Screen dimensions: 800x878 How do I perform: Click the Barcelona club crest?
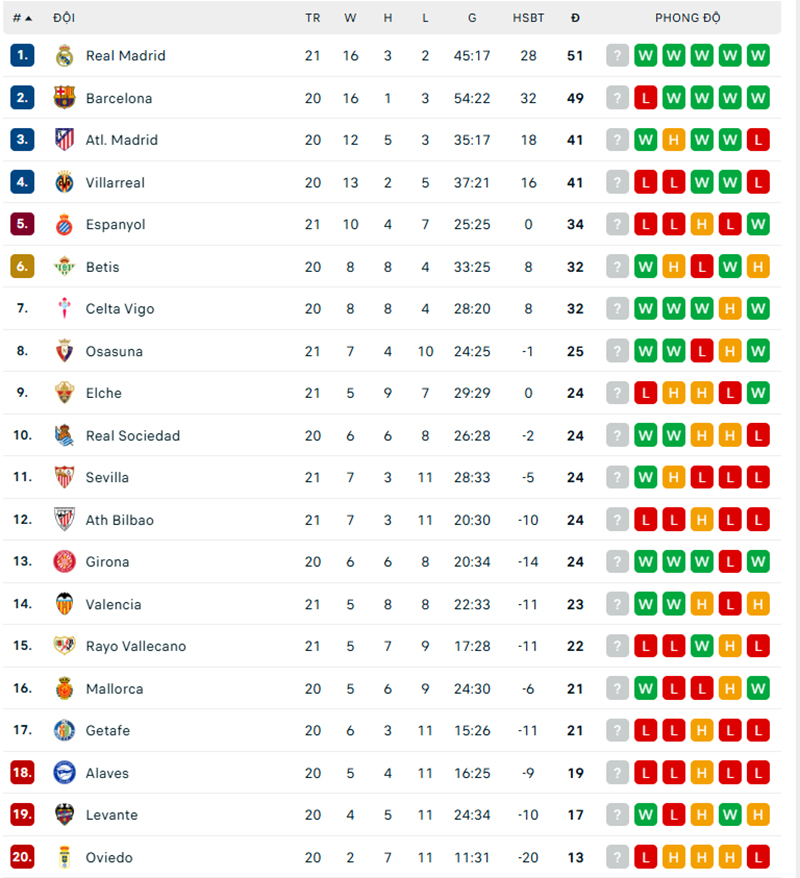coord(65,98)
